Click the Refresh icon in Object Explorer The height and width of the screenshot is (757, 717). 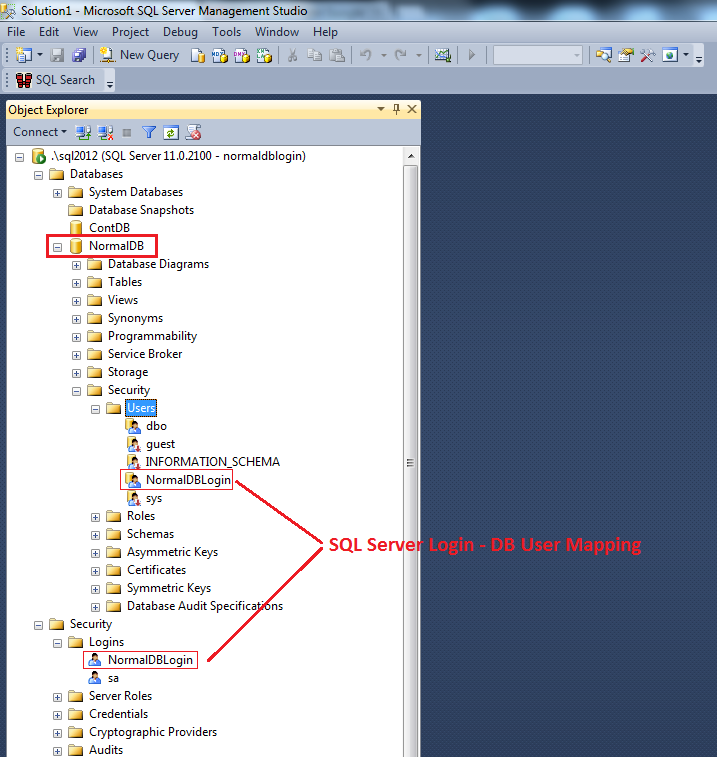click(x=171, y=132)
